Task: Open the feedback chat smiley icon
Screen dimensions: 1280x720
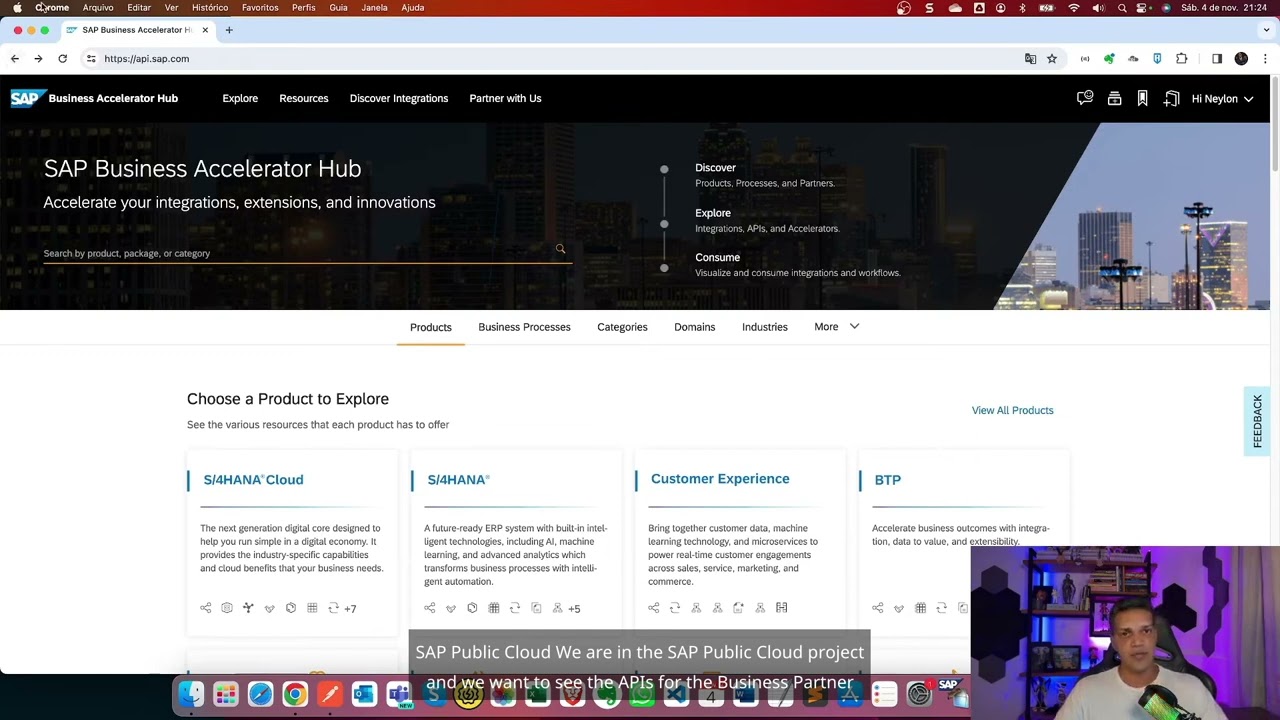Action: [1085, 98]
